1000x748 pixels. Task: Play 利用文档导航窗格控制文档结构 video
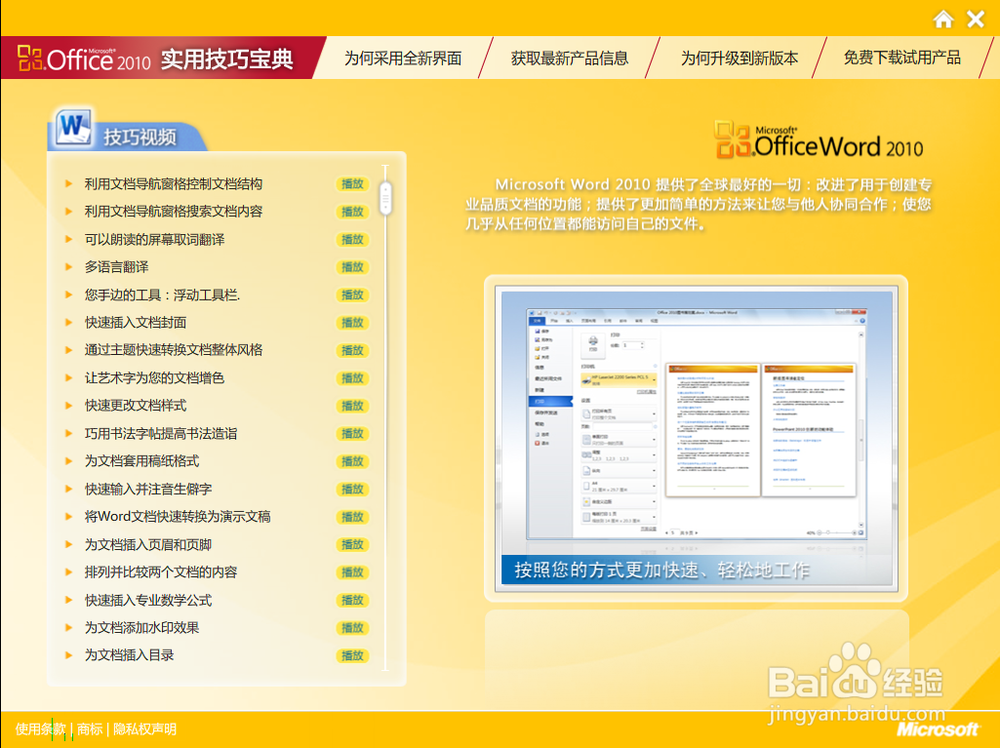pos(353,184)
